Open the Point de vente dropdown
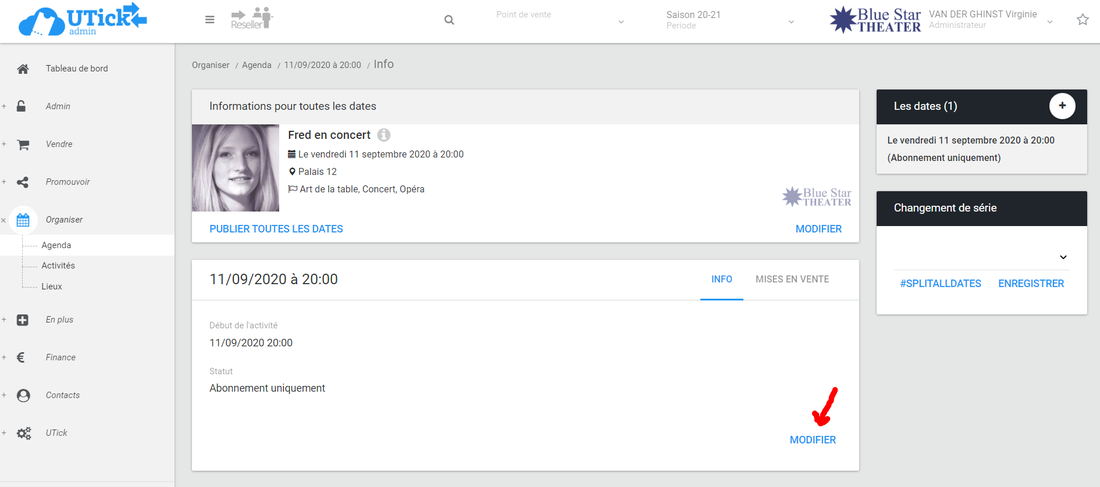This screenshot has width=1100, height=487. (560, 20)
